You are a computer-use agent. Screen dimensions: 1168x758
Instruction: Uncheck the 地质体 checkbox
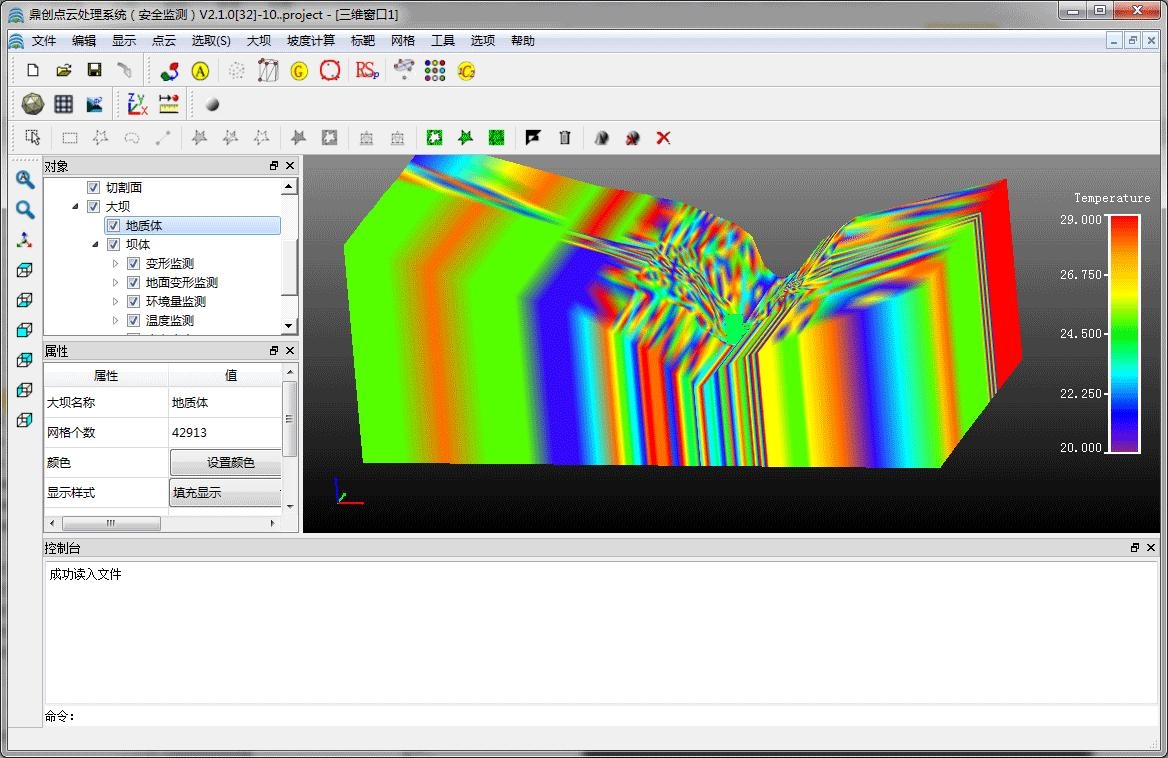(x=113, y=226)
